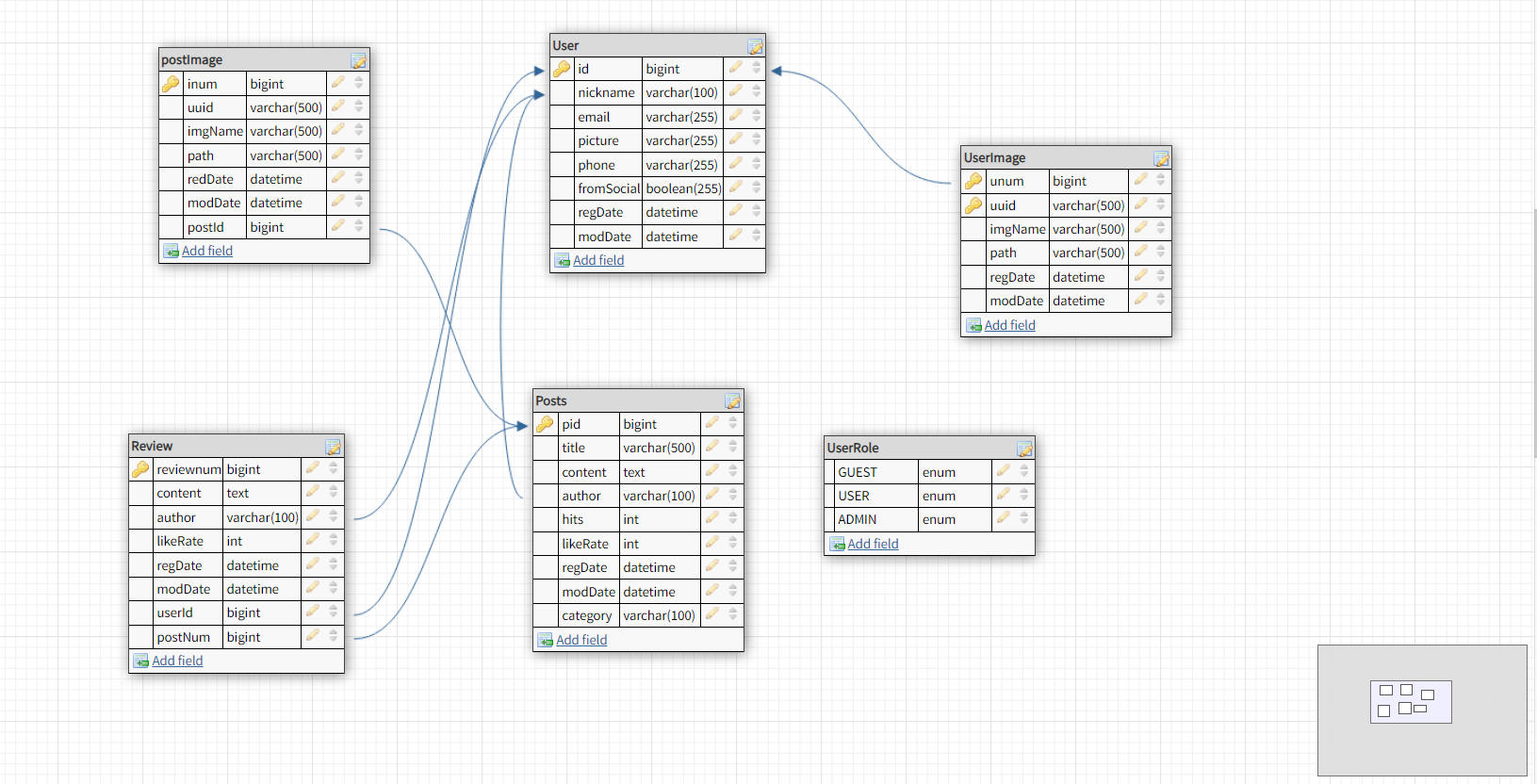Edit the GUEST field pencil icon
The width and height of the screenshot is (1537, 784).
point(1003,471)
